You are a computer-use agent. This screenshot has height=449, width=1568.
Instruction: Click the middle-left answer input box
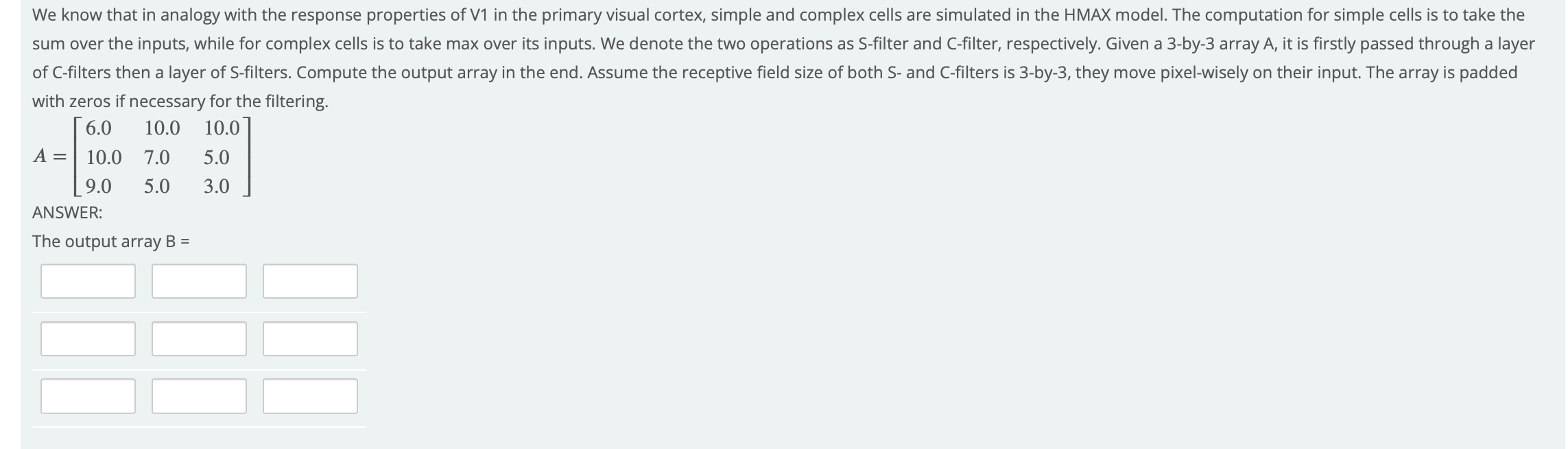[88, 338]
